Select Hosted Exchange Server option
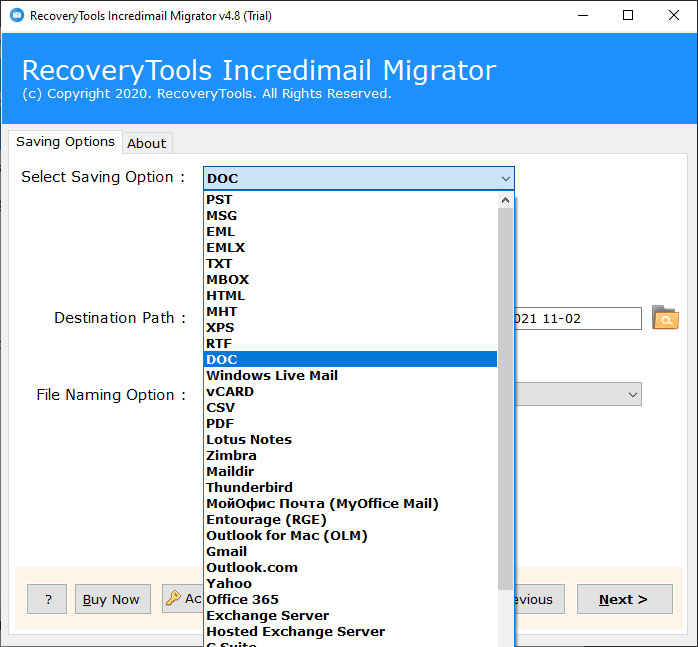 pos(350,632)
